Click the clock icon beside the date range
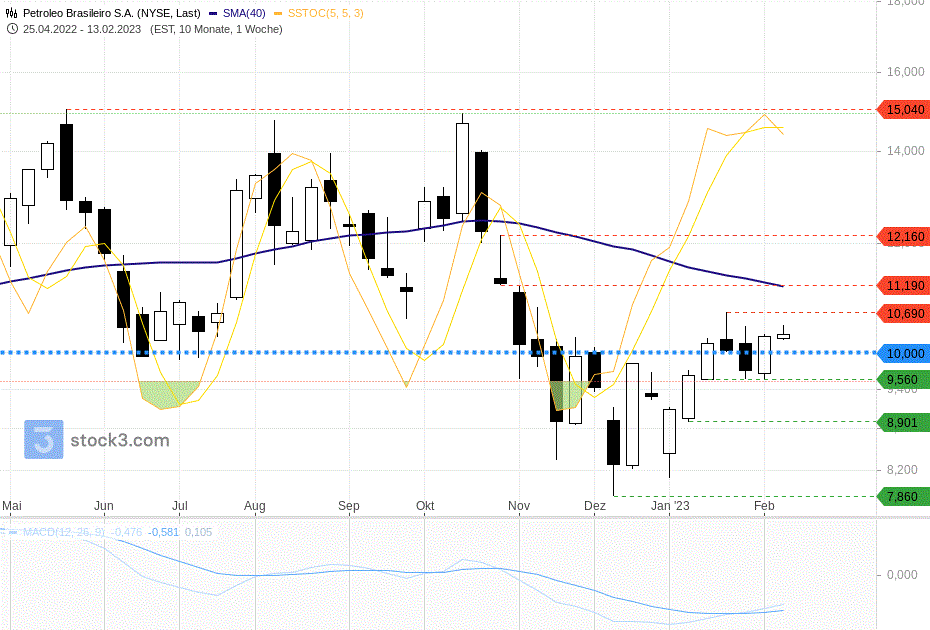This screenshot has width=930, height=630. coord(11,29)
